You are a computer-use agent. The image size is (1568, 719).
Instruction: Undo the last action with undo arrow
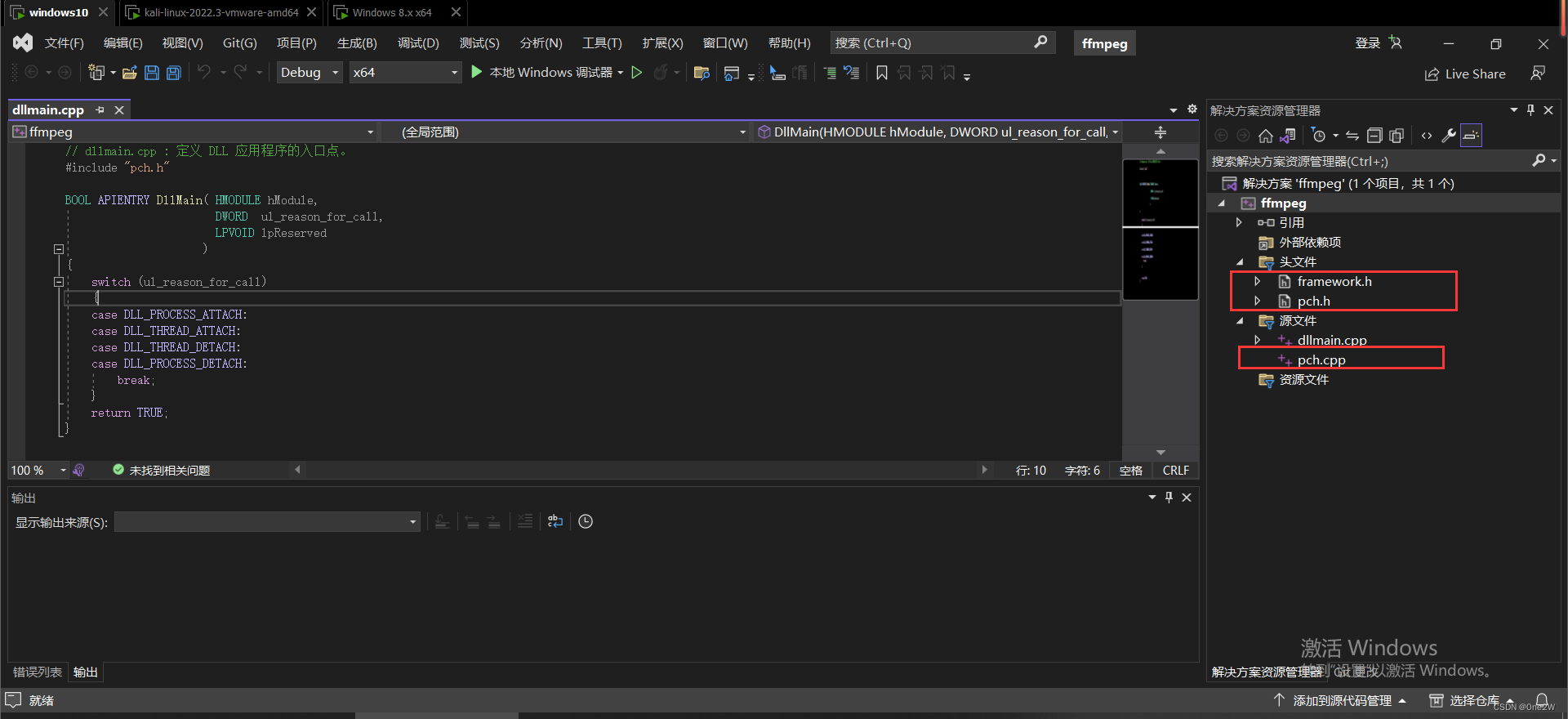tap(204, 72)
